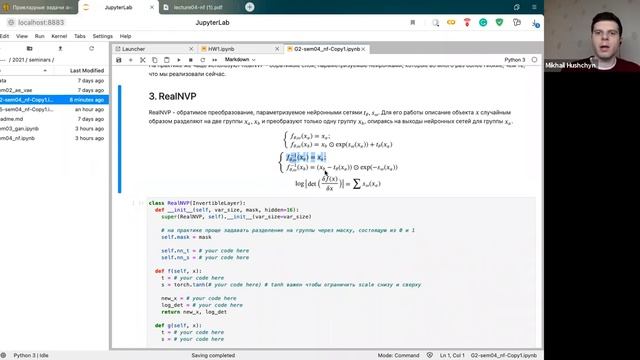Open the Tabs menu
The image size is (640, 360).
coord(80,36)
